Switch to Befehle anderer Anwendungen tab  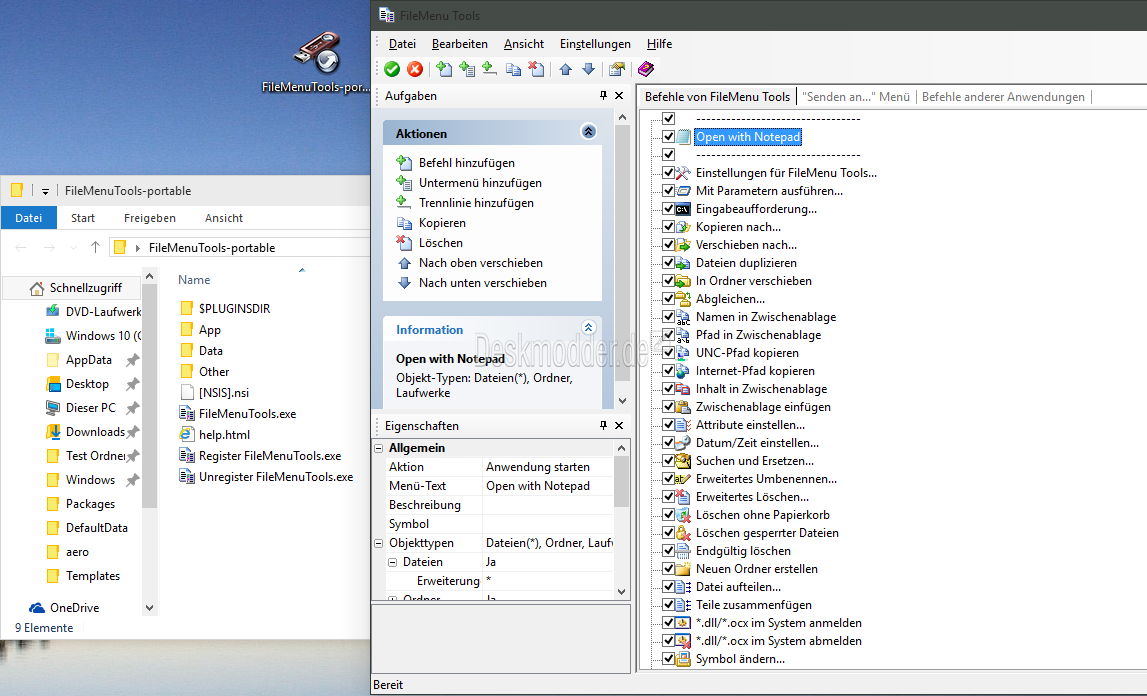[1003, 97]
